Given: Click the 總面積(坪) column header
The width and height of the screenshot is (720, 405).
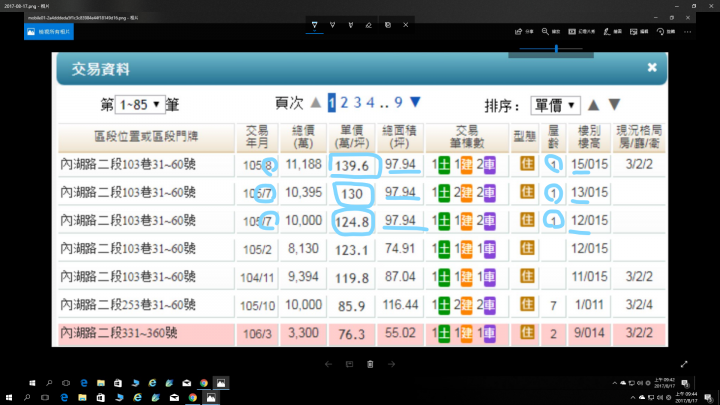Looking at the screenshot, I should tap(400, 137).
